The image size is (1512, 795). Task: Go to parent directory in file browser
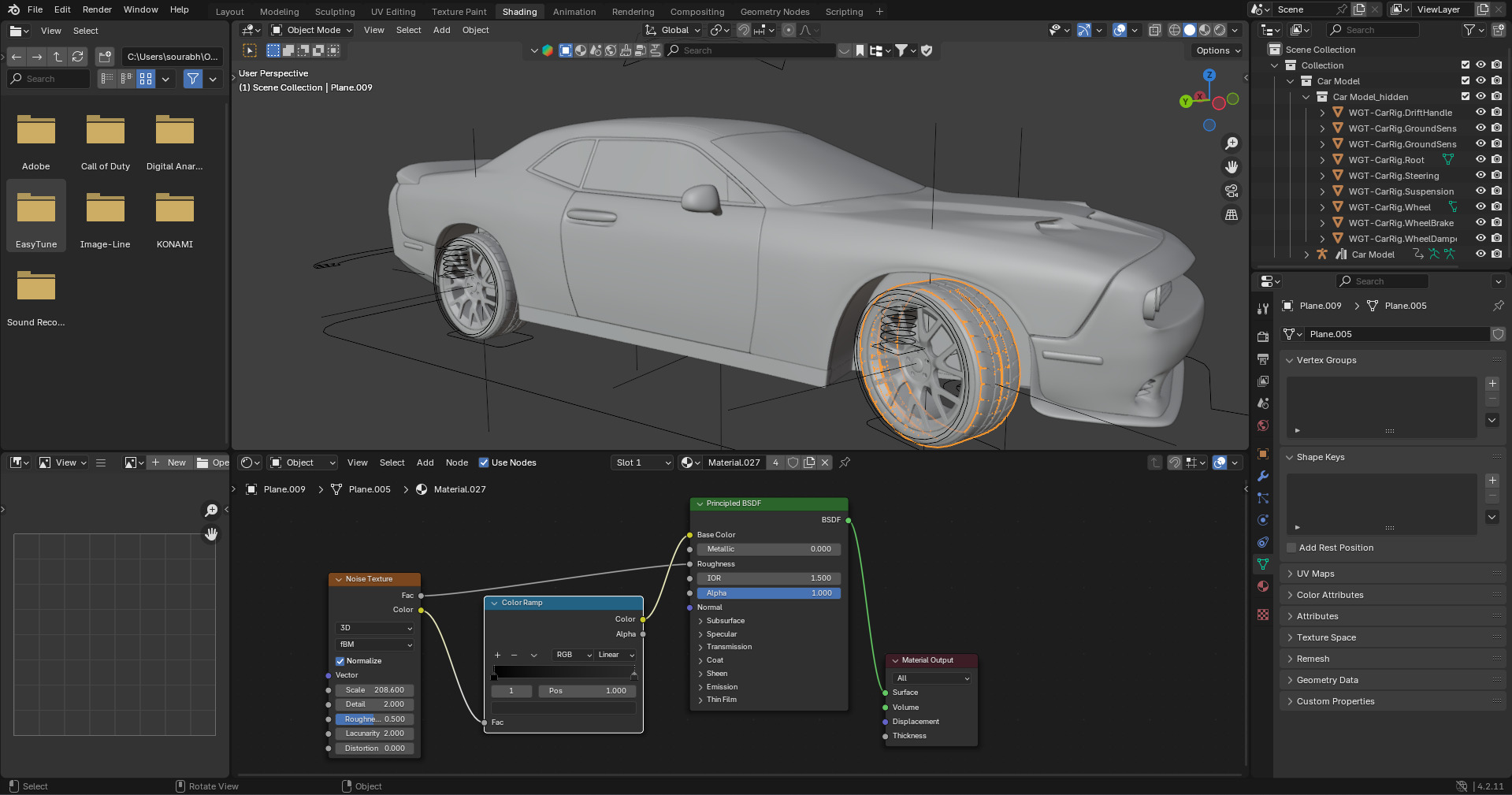[58, 57]
